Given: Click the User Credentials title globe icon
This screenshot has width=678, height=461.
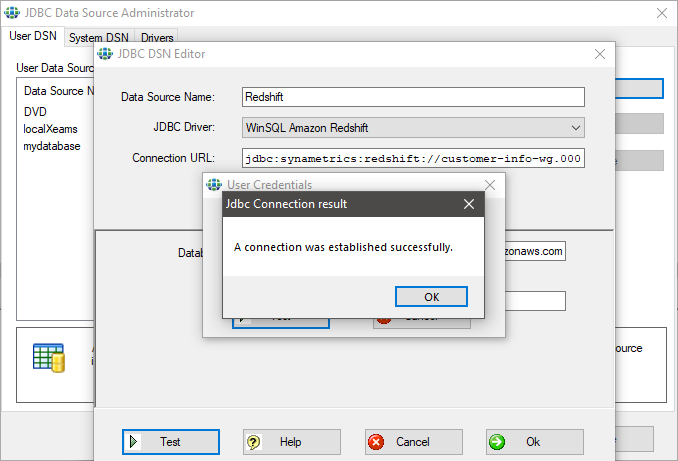Looking at the screenshot, I should 214,185.
